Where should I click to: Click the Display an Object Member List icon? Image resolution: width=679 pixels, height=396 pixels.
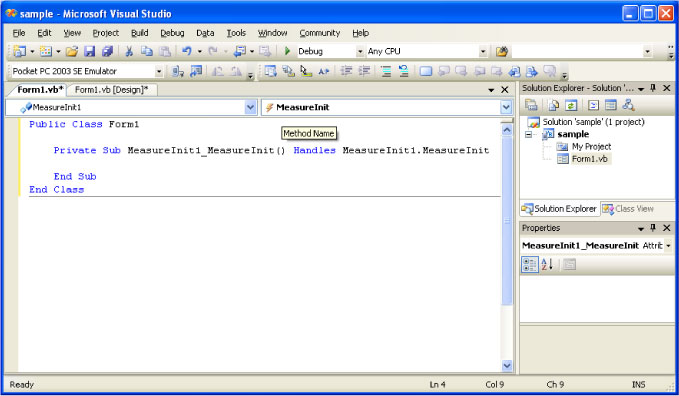(271, 71)
